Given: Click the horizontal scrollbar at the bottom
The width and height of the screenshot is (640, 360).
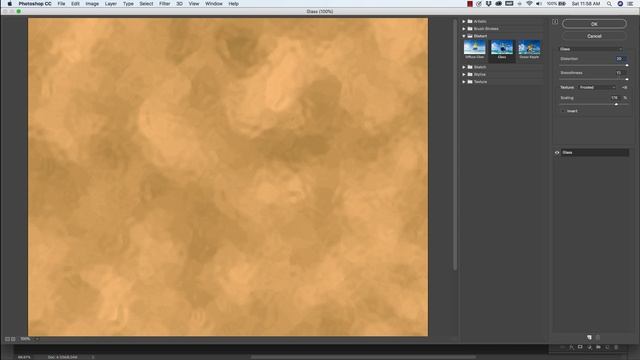Looking at the screenshot, I should point(363,357).
